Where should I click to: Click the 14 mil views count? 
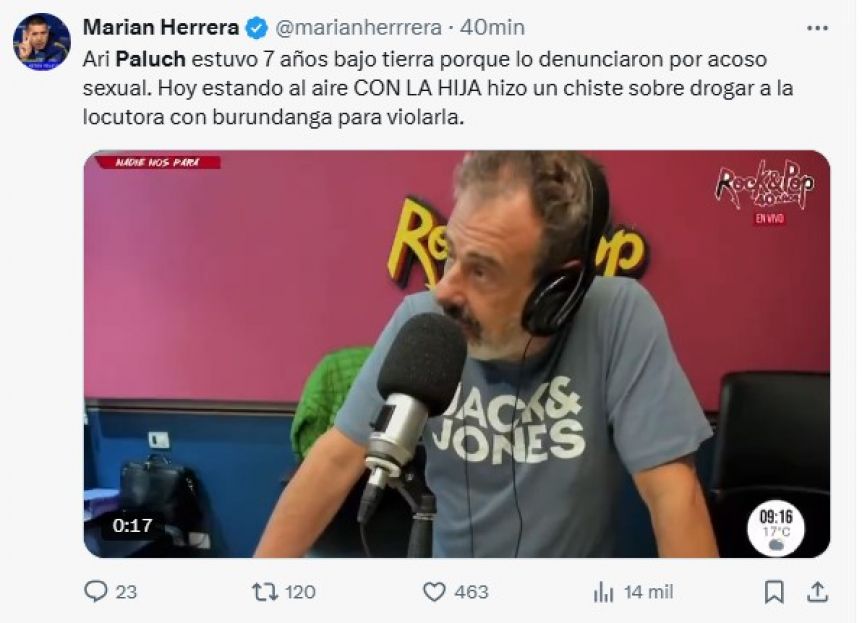coord(648,592)
